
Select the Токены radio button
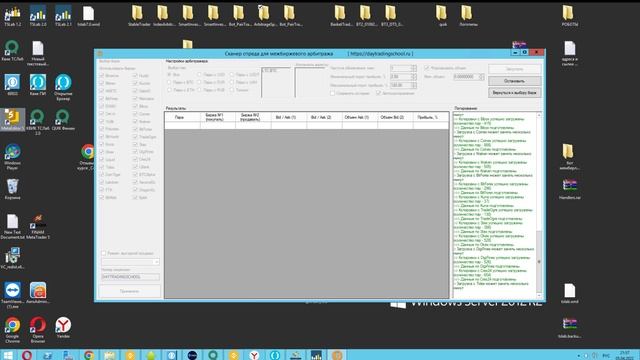(231, 90)
